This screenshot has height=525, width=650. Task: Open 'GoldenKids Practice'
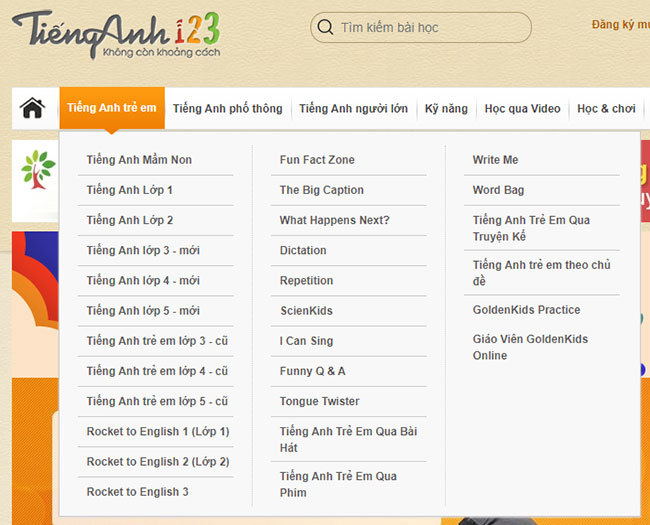tap(526, 310)
